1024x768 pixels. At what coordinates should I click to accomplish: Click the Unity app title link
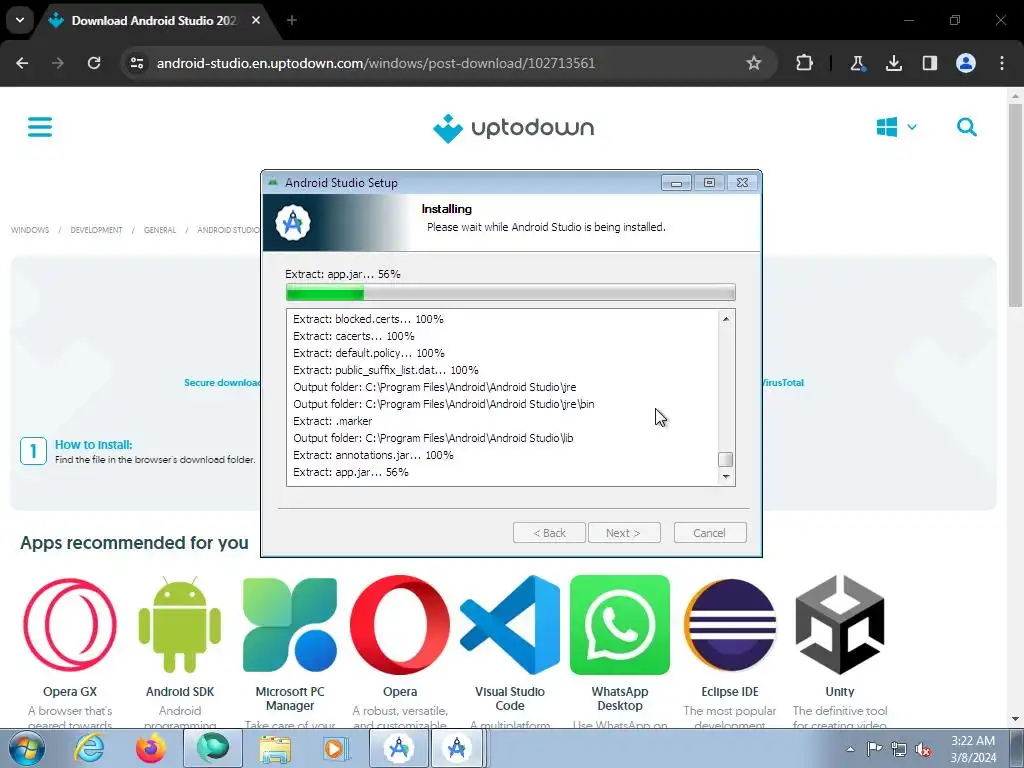840,692
